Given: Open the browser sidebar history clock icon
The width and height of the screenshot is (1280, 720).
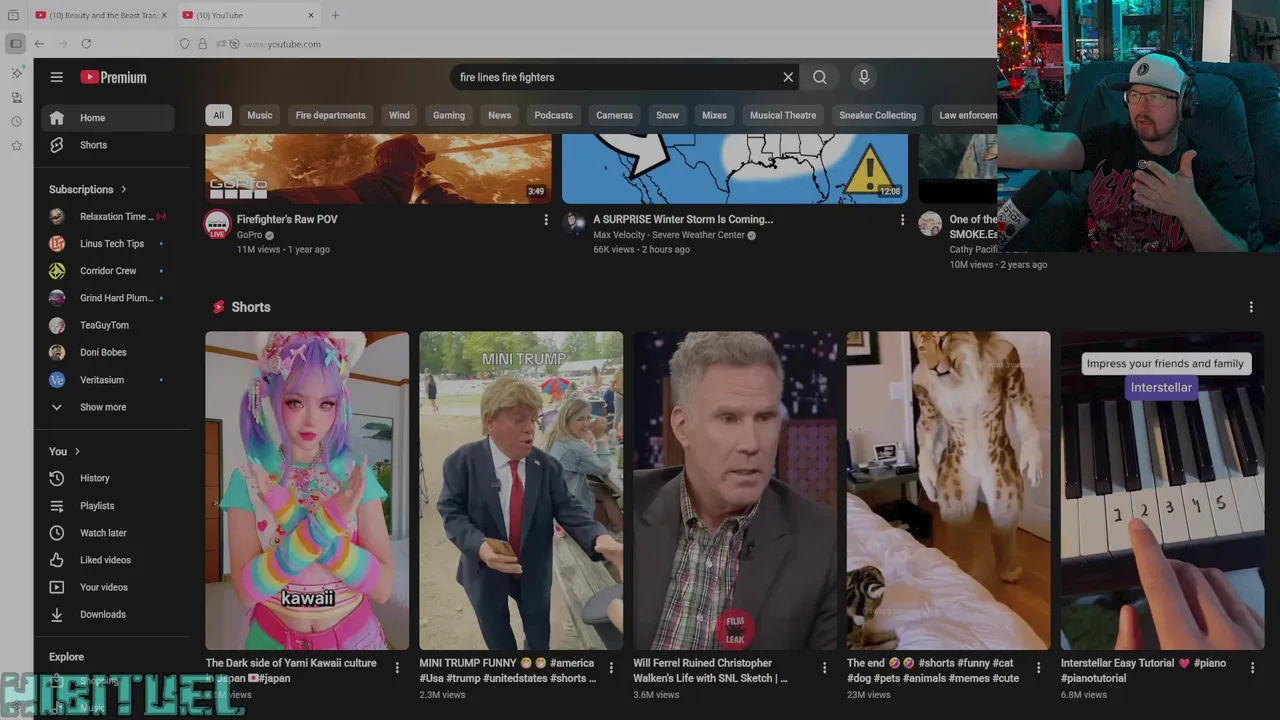Looking at the screenshot, I should (16, 122).
